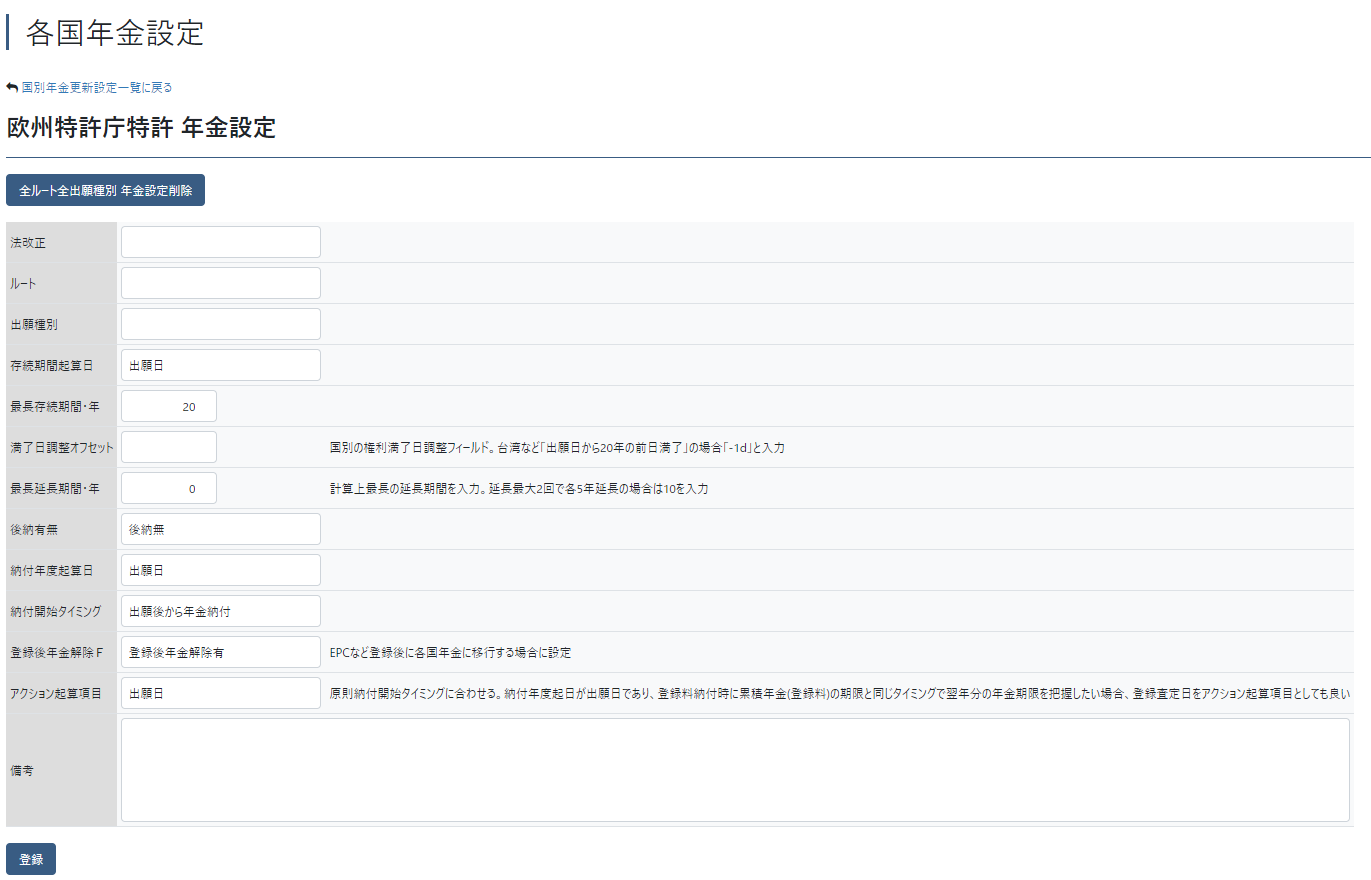
Task: Click the 各国年金設定 page title
Action: click(x=115, y=33)
